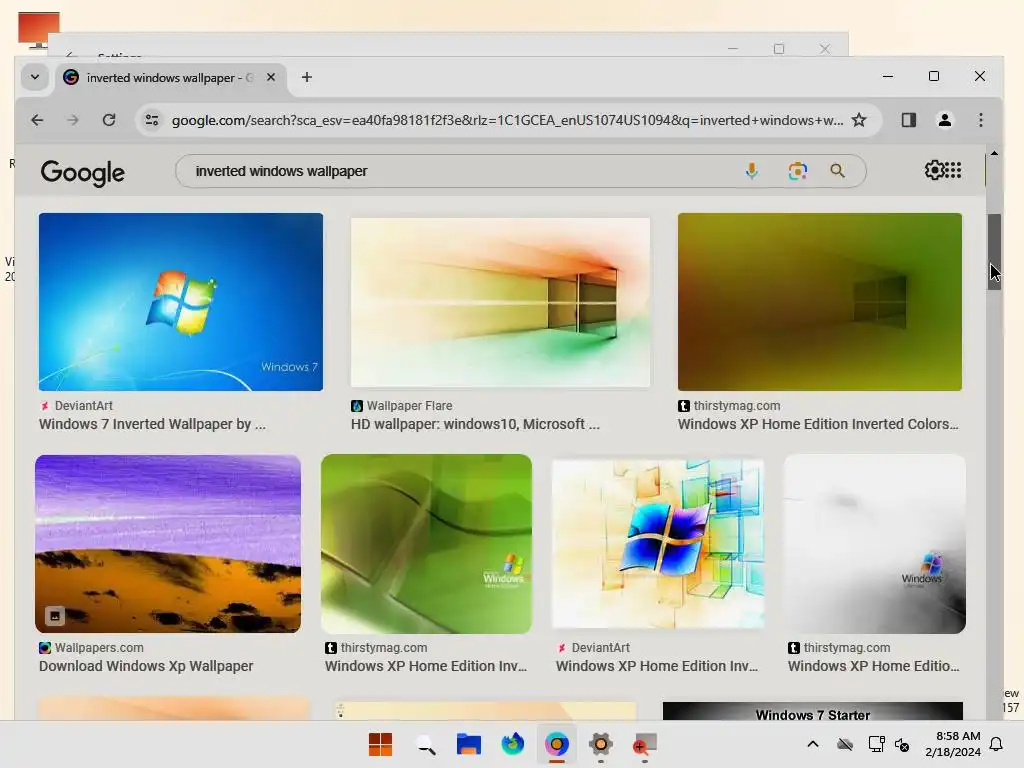Screen dimensions: 1024x768
Task: Open the Chrome three-dot menu
Action: [981, 120]
